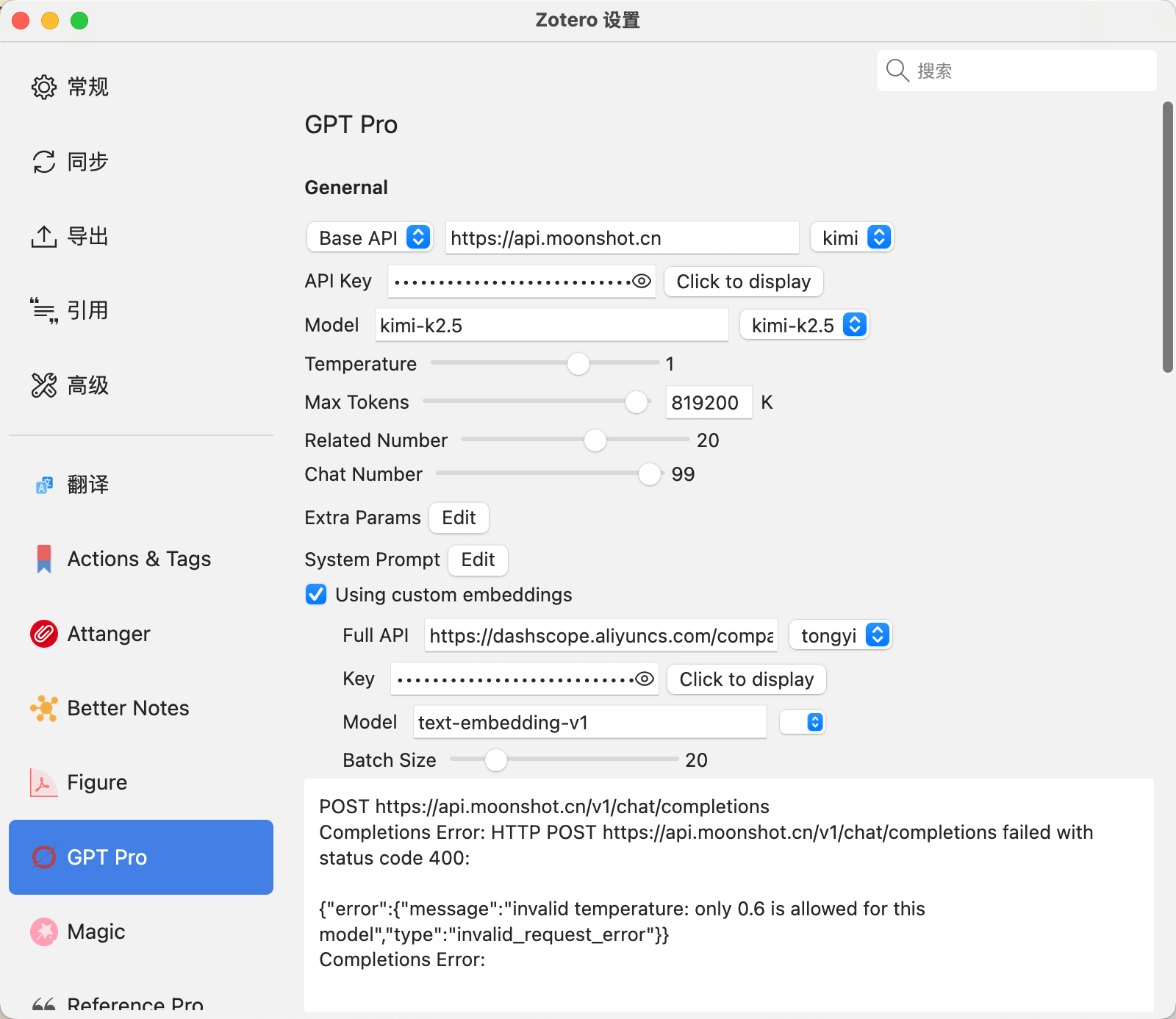Switch to the Actions & Tags pane
Image resolution: width=1176 pixels, height=1019 pixels.
click(x=141, y=559)
